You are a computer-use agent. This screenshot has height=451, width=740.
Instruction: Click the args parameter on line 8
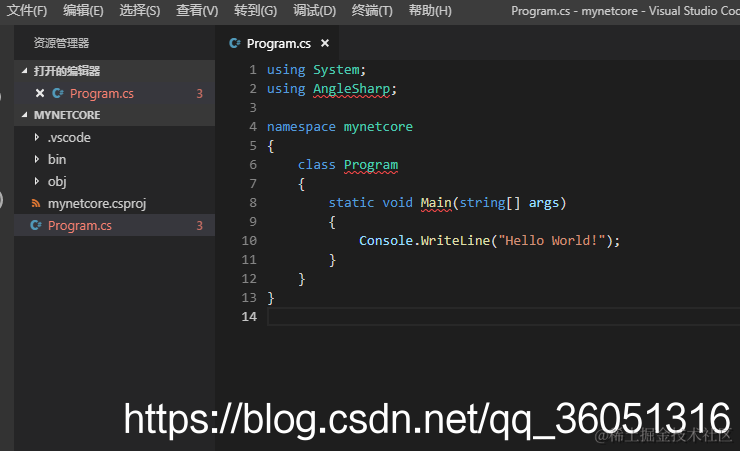(x=544, y=203)
